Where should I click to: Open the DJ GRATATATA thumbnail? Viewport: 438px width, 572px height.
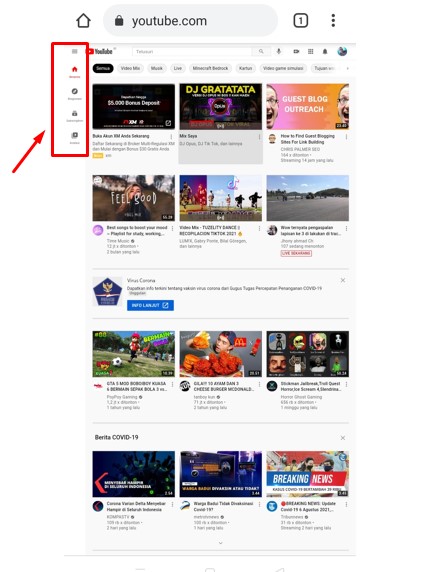(x=220, y=107)
